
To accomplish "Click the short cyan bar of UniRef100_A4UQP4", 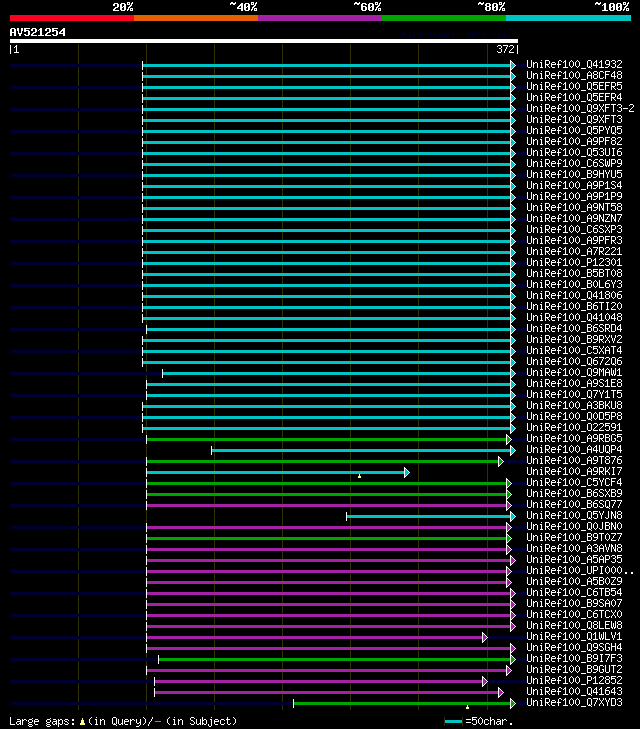I will pos(361,451).
